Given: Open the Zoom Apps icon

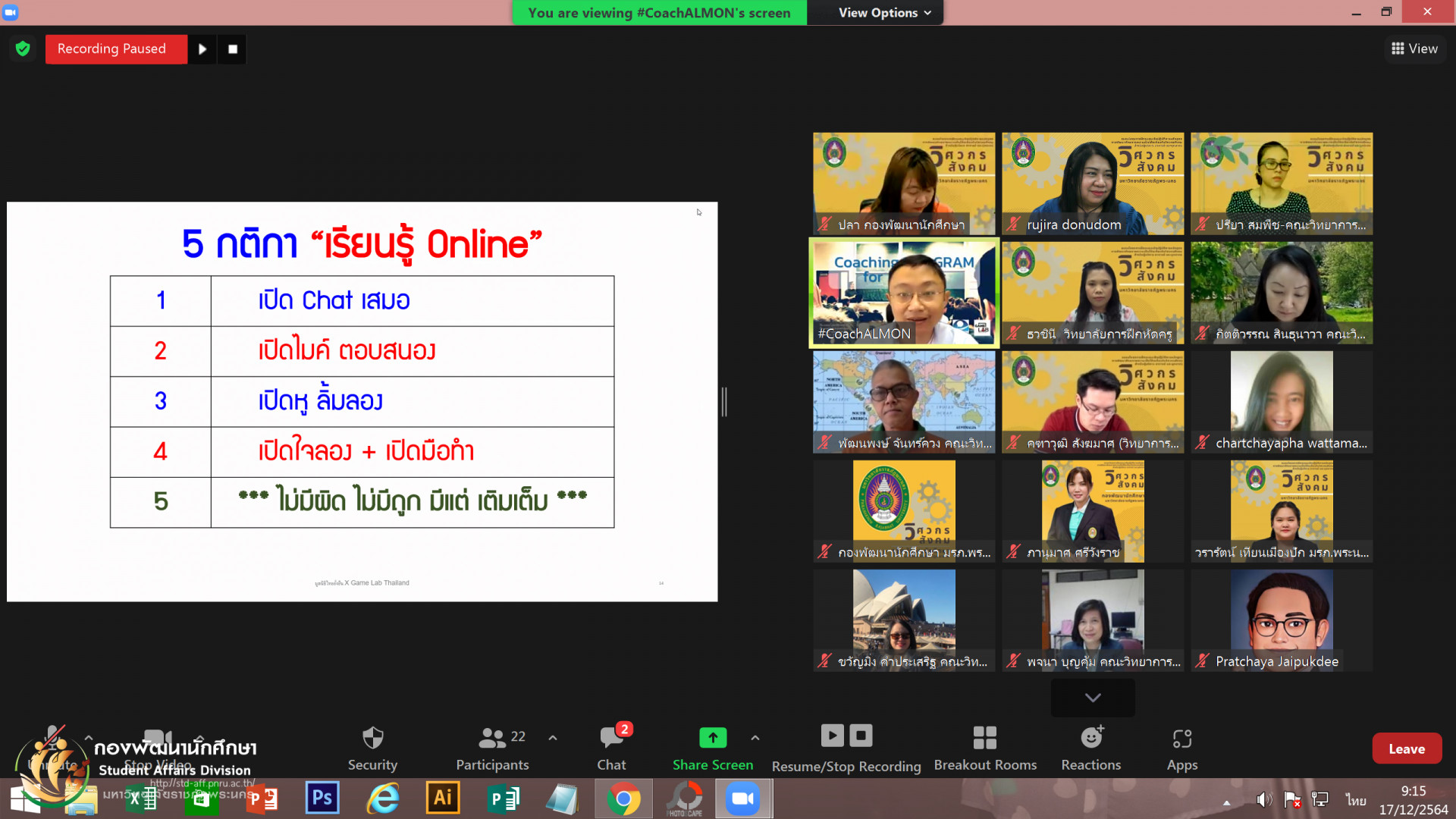Looking at the screenshot, I should (x=1181, y=738).
